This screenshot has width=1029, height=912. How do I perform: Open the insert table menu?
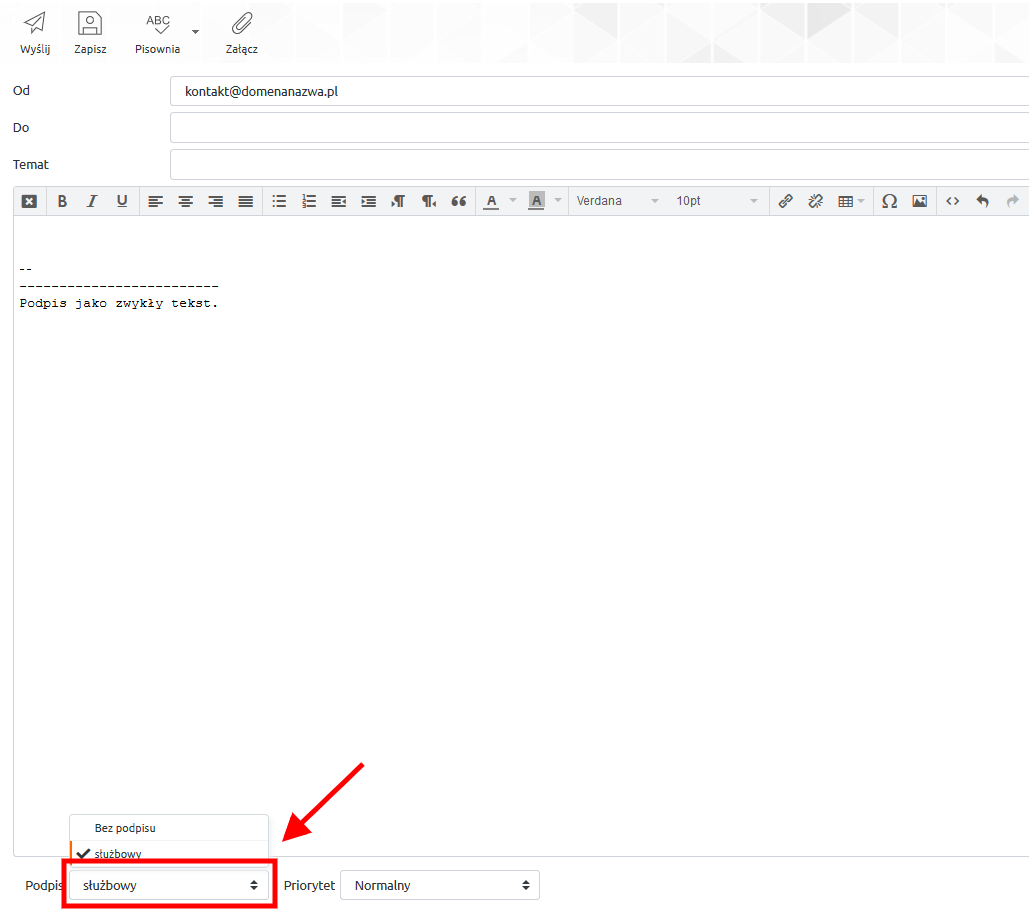[851, 201]
